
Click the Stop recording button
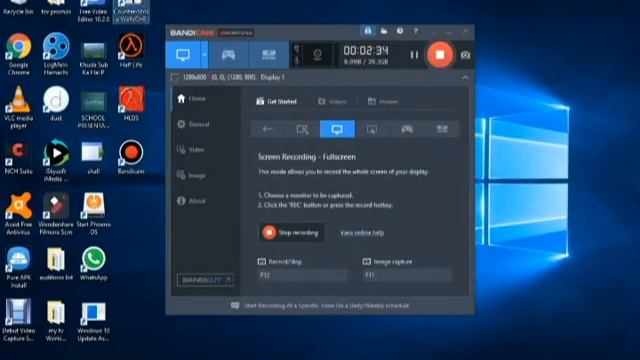[x=291, y=233]
